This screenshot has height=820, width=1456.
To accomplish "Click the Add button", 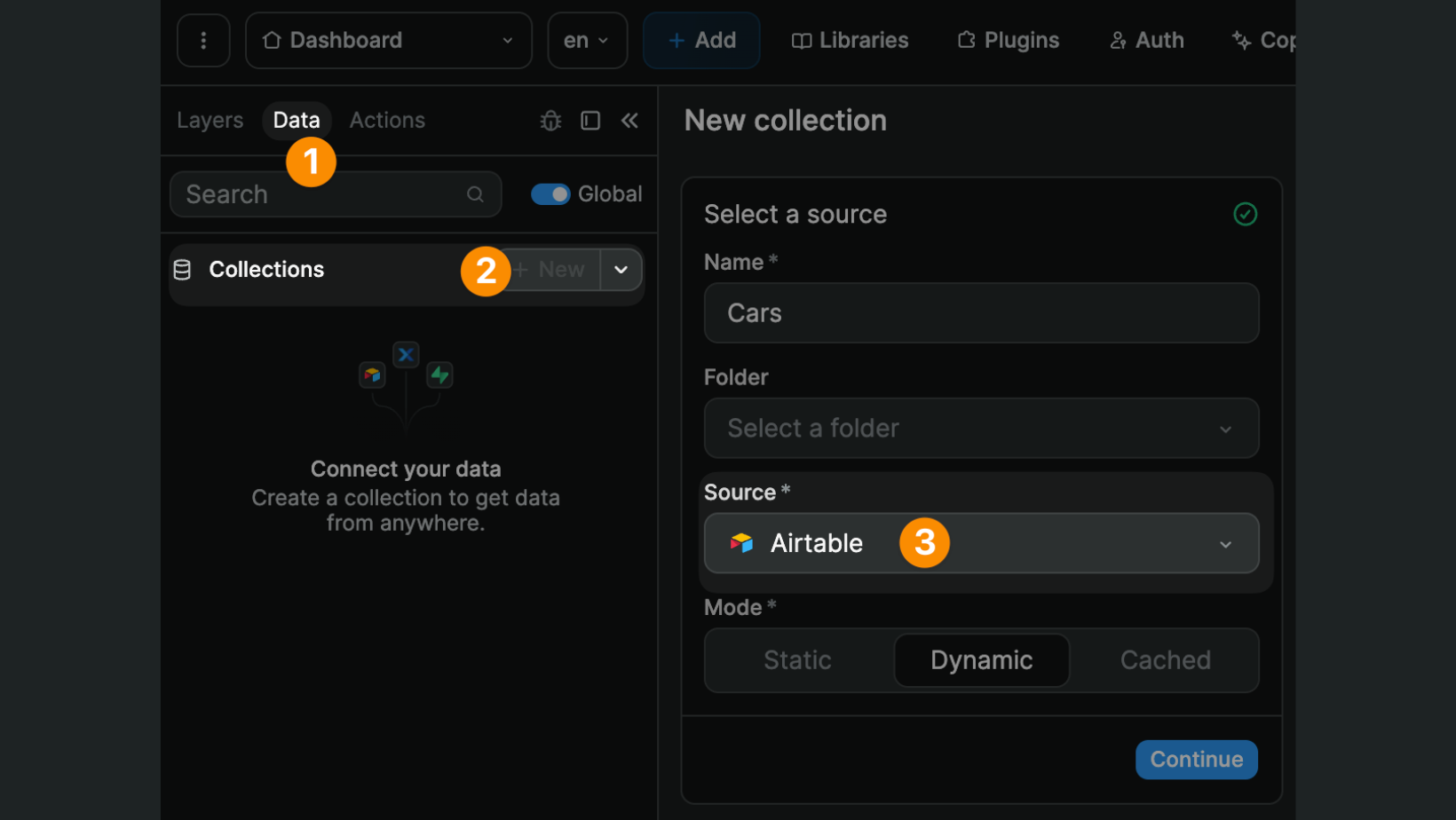I will point(701,40).
